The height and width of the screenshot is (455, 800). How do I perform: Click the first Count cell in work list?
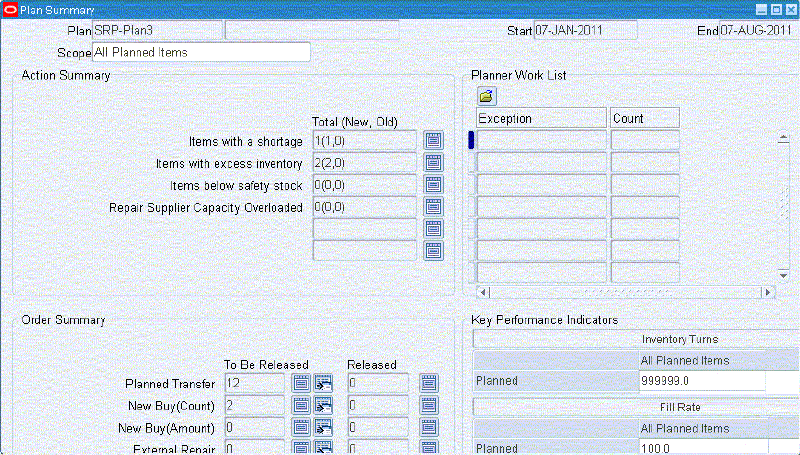coord(645,140)
